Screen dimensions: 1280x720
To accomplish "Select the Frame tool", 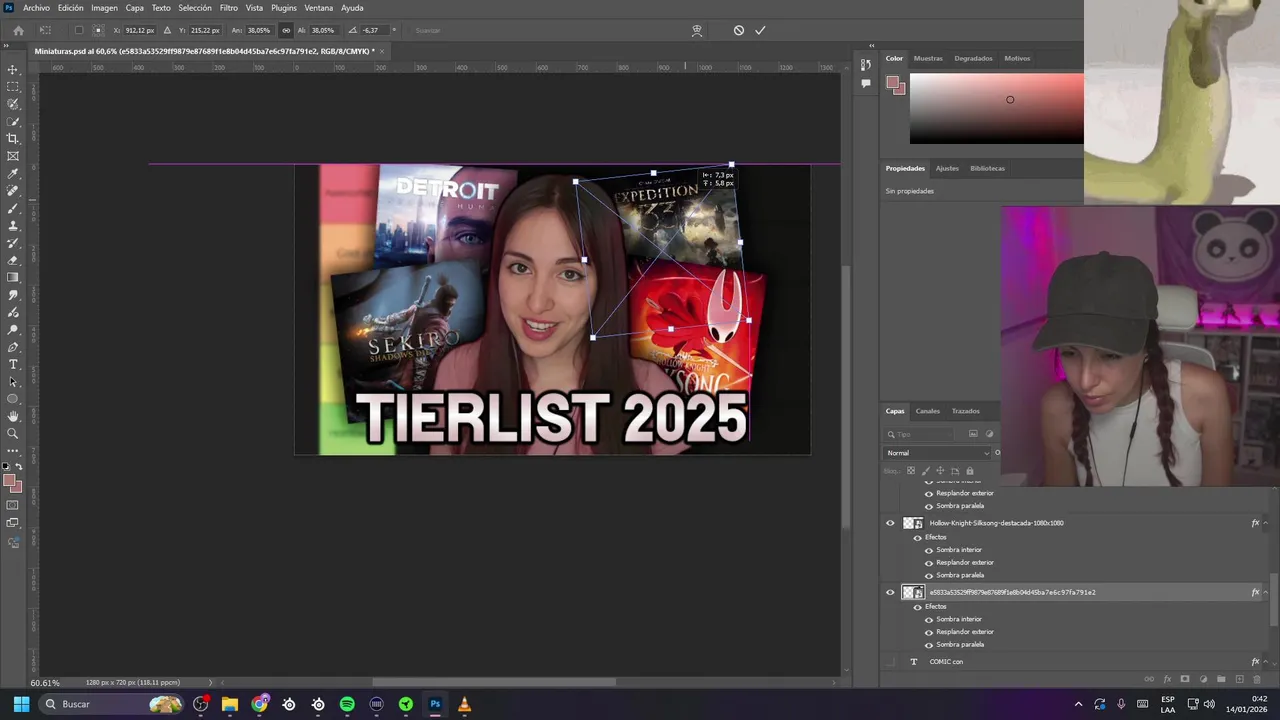I will pos(13,156).
